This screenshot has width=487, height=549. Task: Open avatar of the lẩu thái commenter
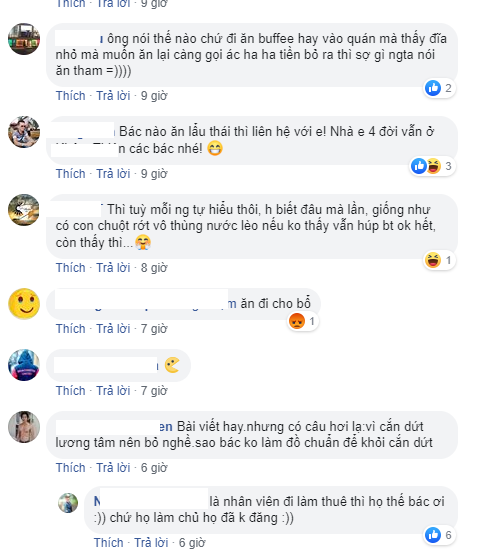click(24, 132)
